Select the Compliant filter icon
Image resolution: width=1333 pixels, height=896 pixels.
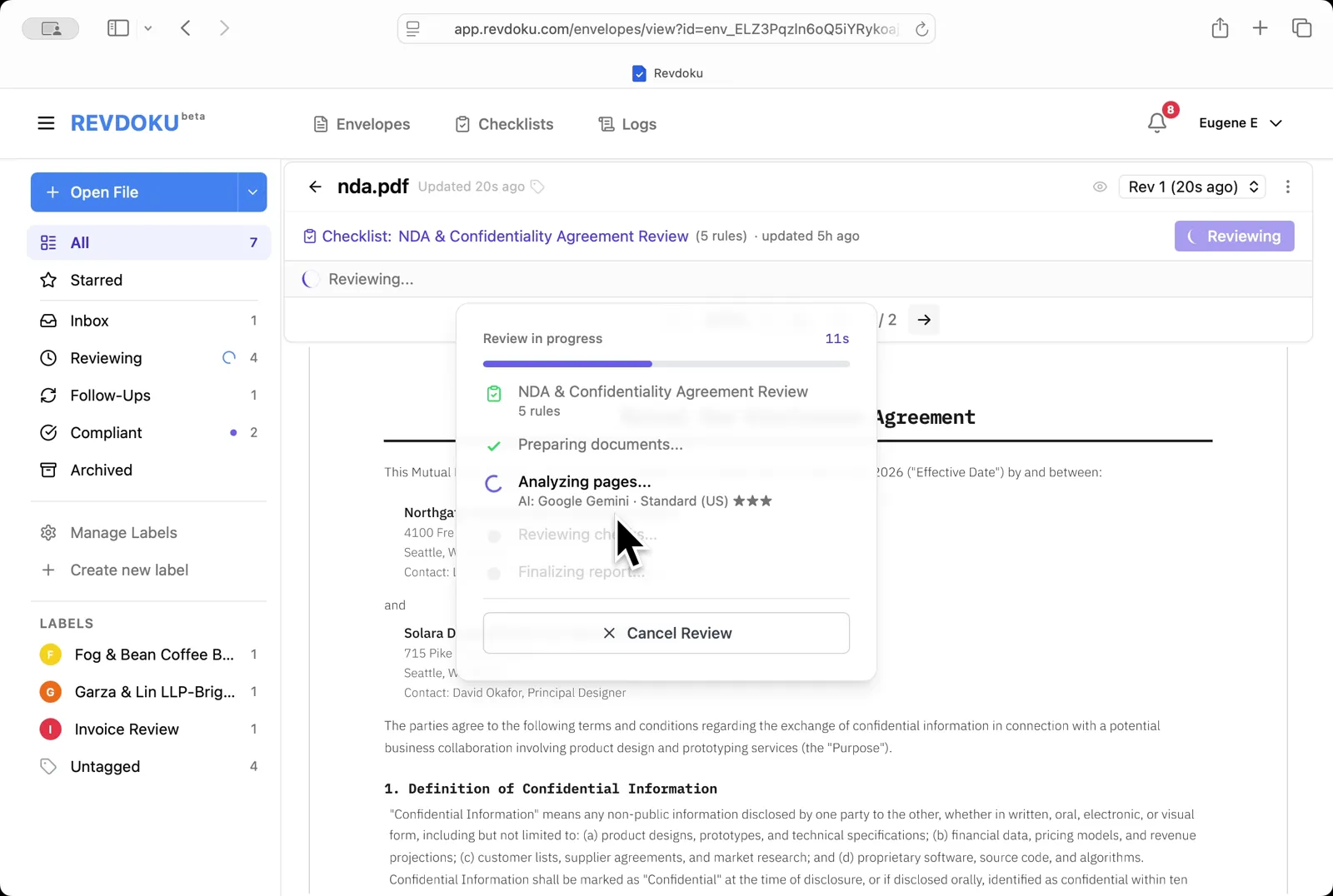(x=49, y=432)
